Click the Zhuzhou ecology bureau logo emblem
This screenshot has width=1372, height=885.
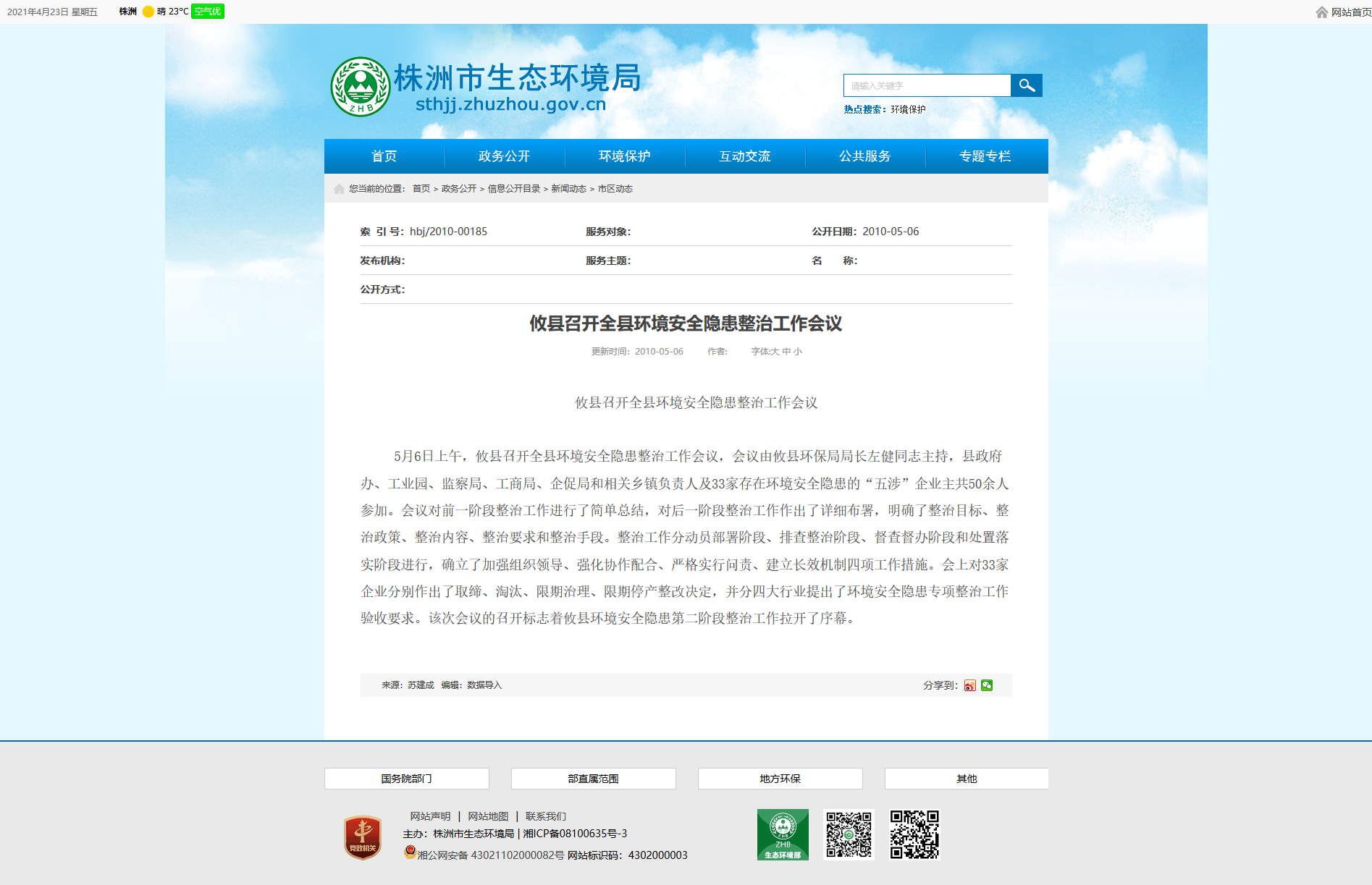pos(361,87)
